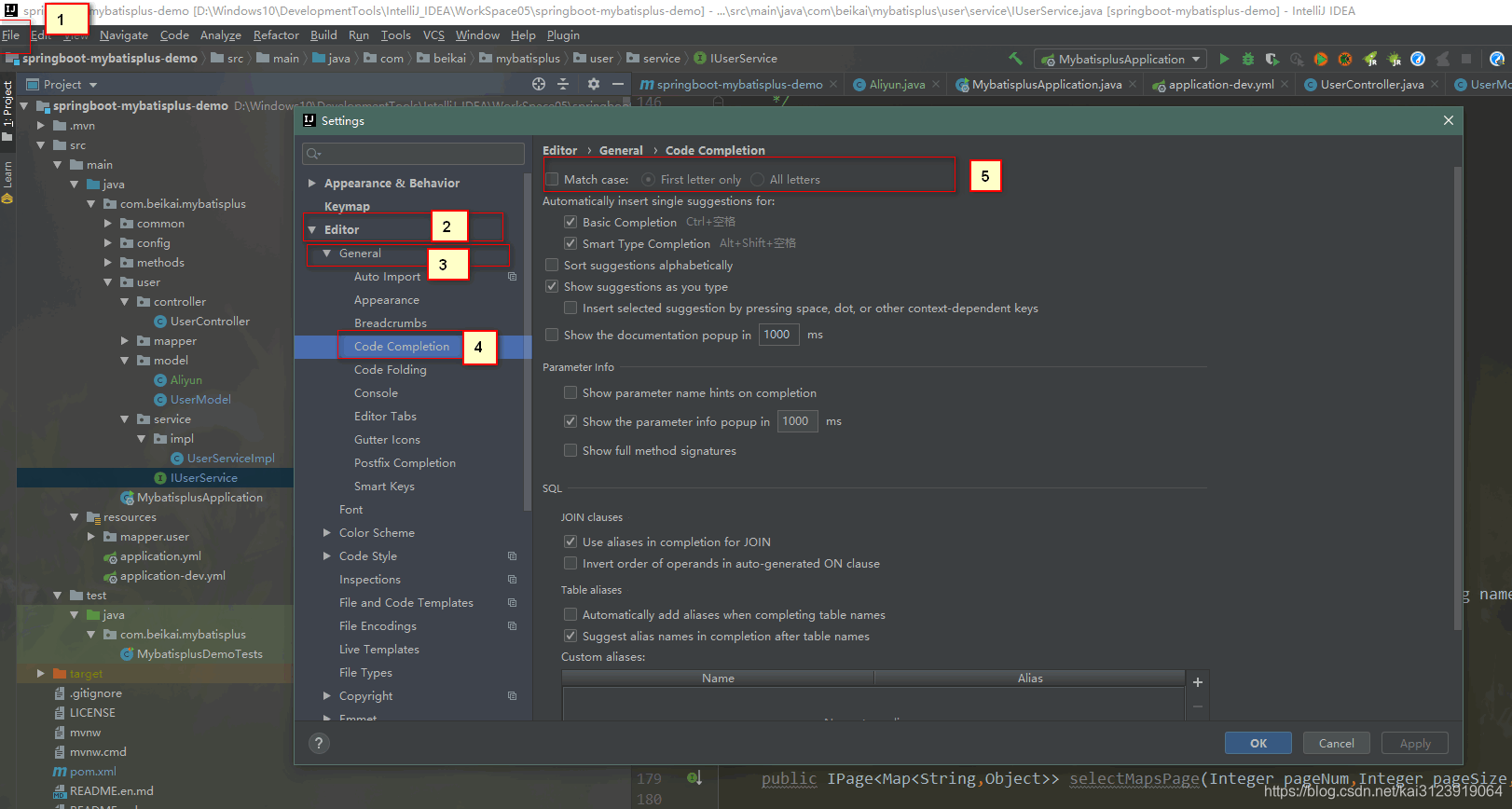Click project-level icon beside File Encodings
Screen dimensions: 1512x809
pyautogui.click(x=512, y=626)
